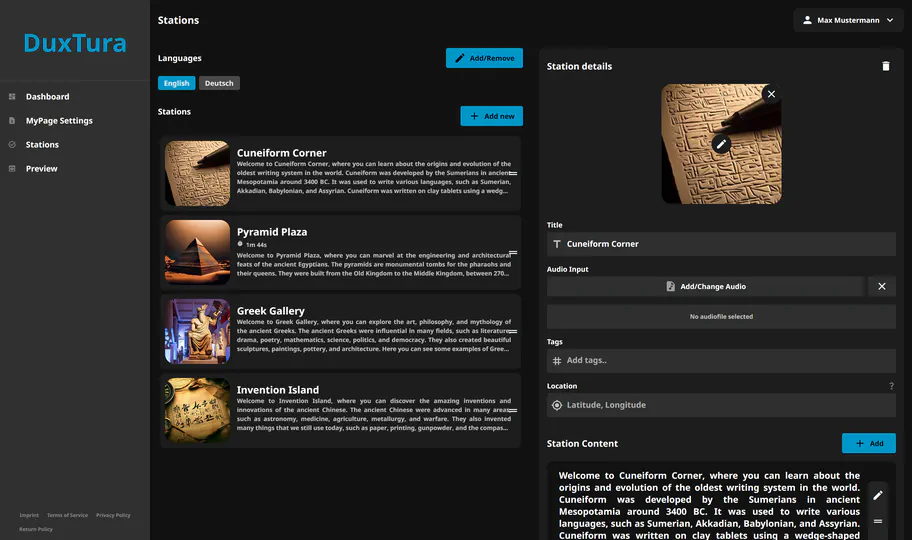Go to MyPage Settings in sidebar

[59, 121]
